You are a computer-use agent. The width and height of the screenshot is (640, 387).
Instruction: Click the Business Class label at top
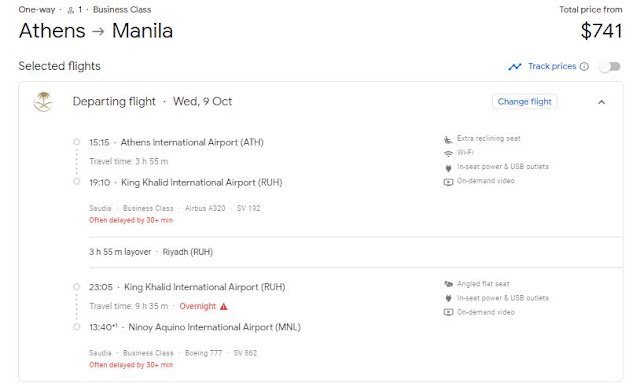[x=122, y=10]
